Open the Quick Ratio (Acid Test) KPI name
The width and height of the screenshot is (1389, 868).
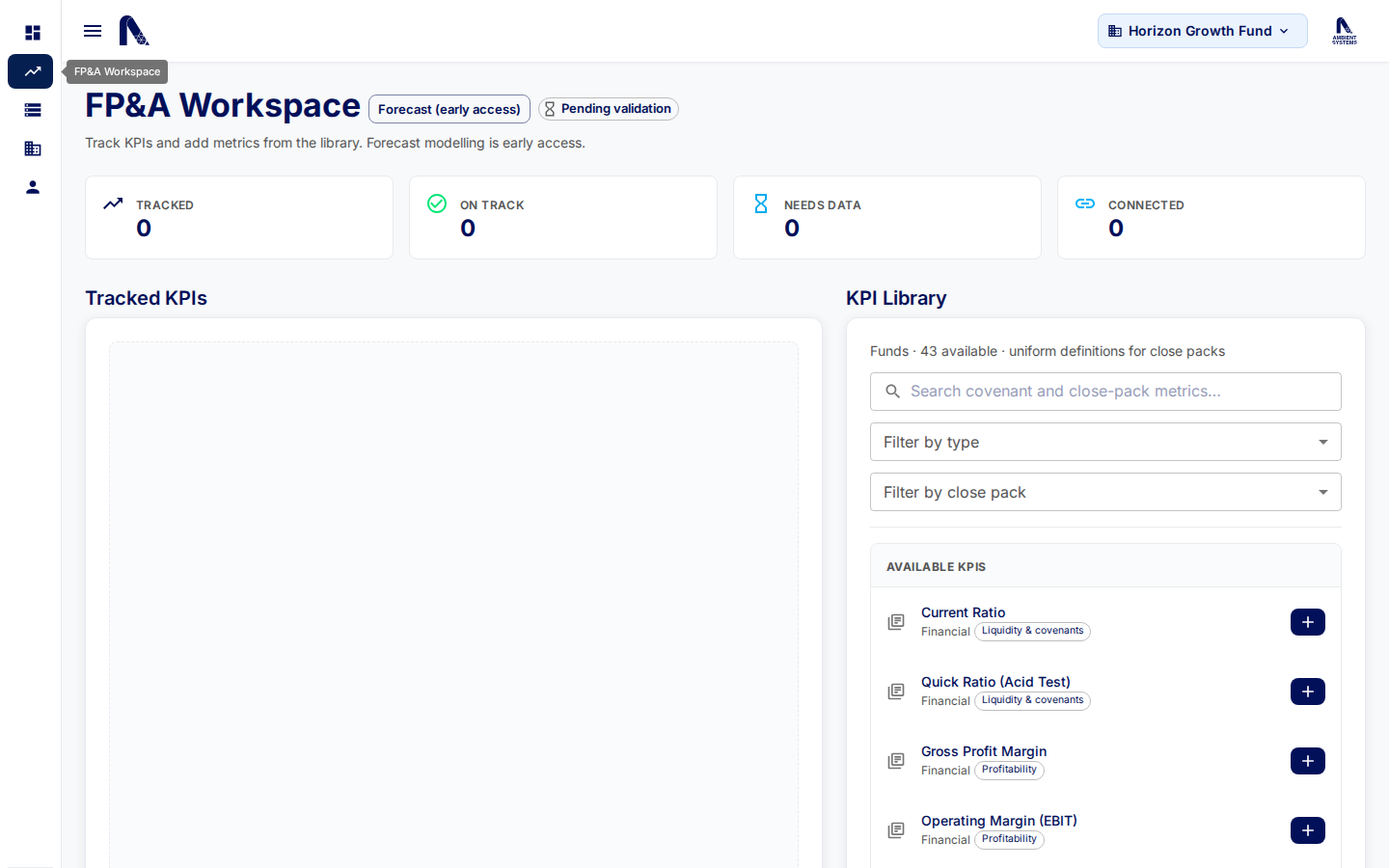tap(995, 682)
